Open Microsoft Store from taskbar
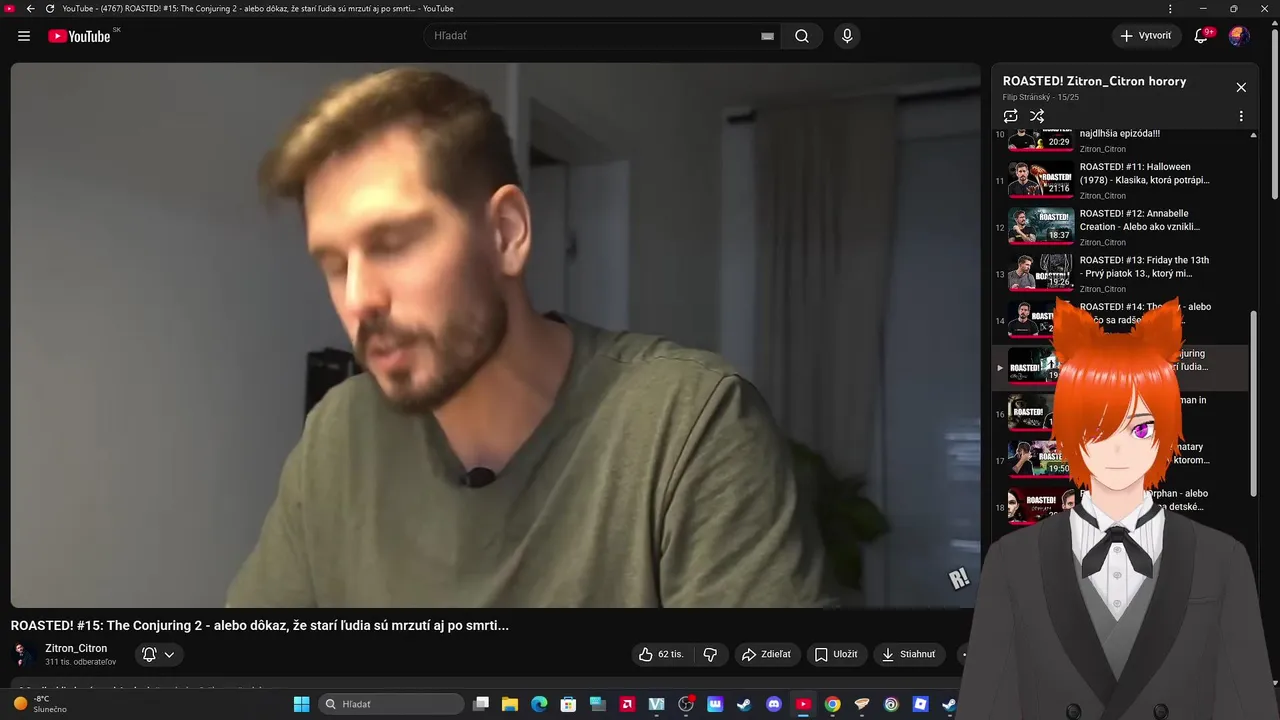This screenshot has height=720, width=1280. 568,704
